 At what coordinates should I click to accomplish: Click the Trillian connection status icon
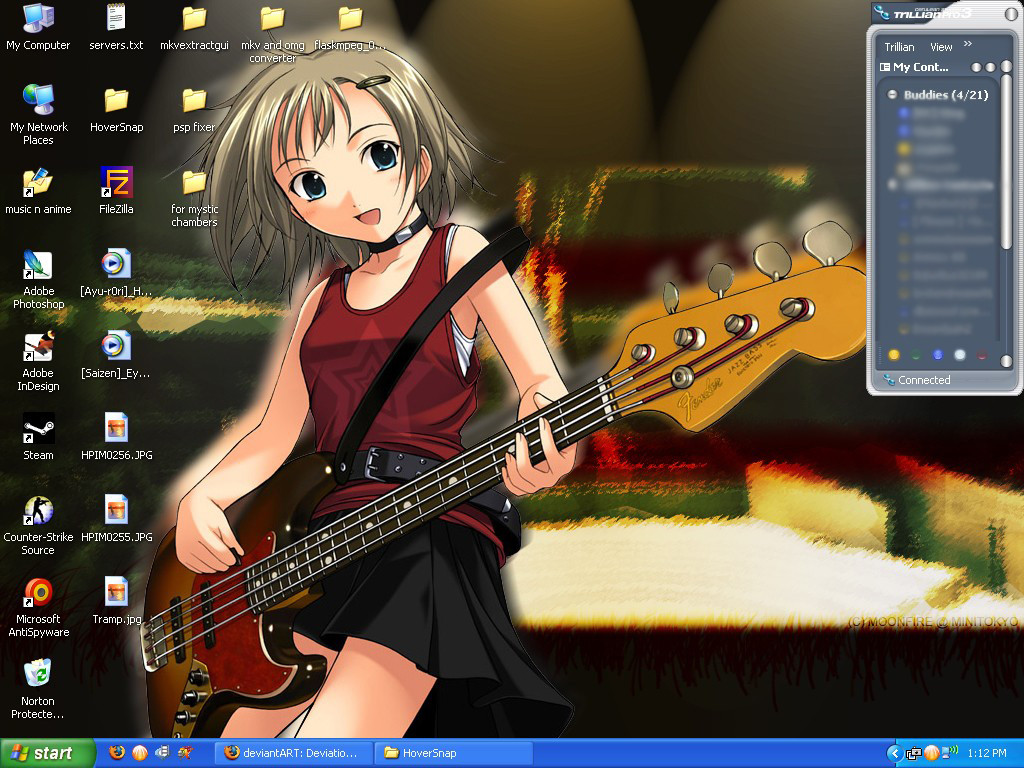(888, 379)
